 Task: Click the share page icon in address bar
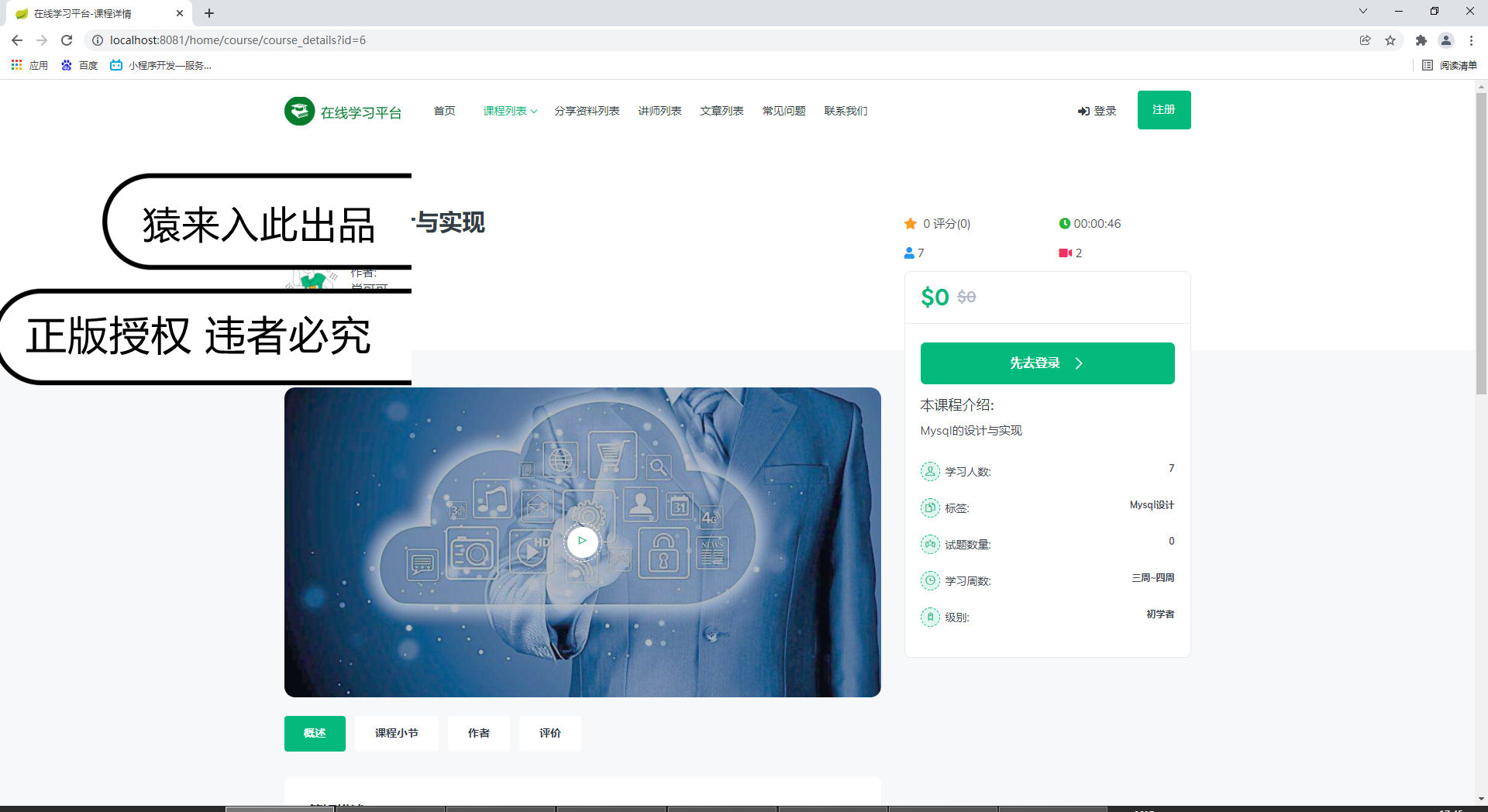[1366, 40]
